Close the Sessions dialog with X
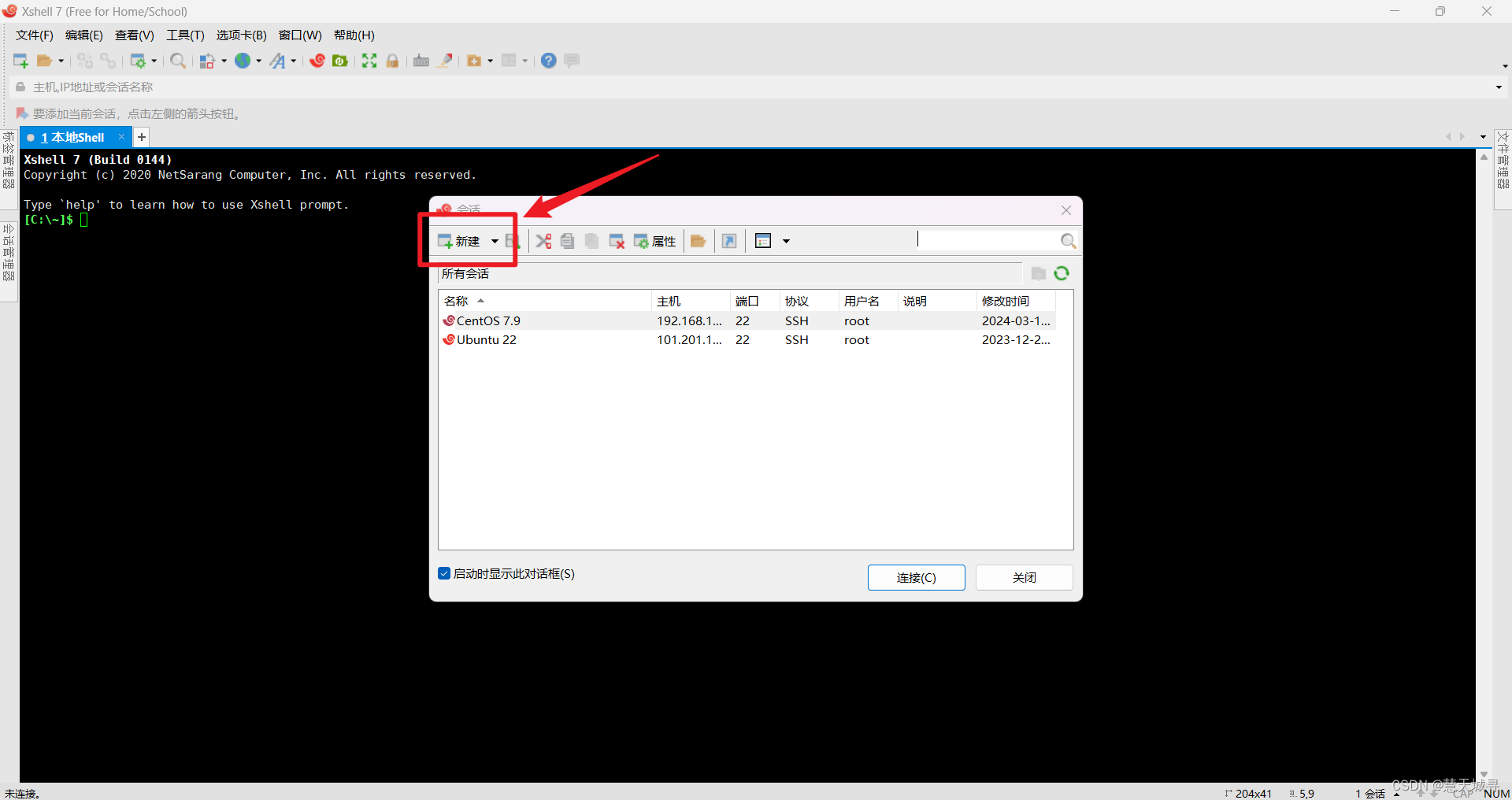This screenshot has width=1512, height=800. tap(1066, 210)
